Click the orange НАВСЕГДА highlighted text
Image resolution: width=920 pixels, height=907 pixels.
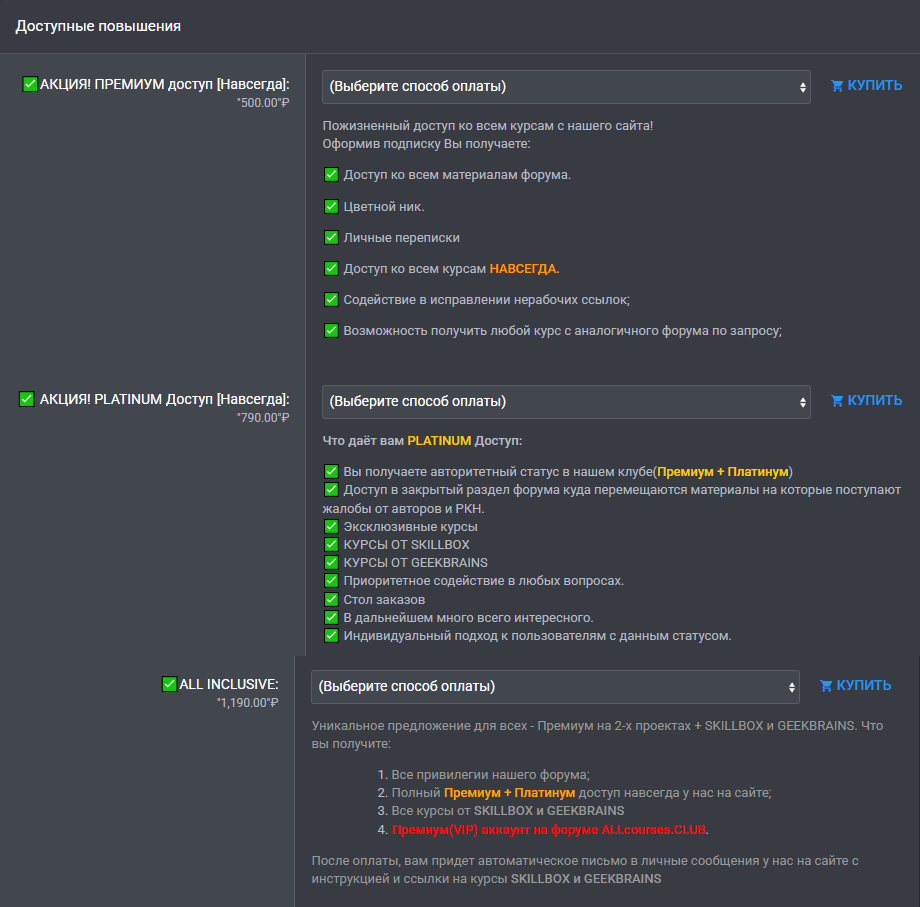point(524,269)
